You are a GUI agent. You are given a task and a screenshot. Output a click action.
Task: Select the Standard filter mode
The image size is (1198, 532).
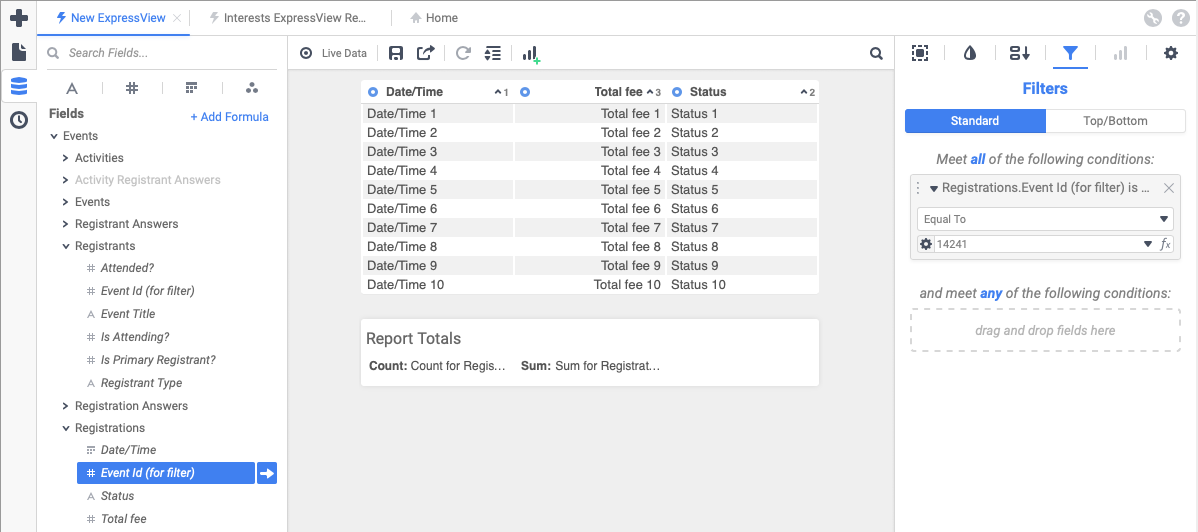tap(975, 121)
